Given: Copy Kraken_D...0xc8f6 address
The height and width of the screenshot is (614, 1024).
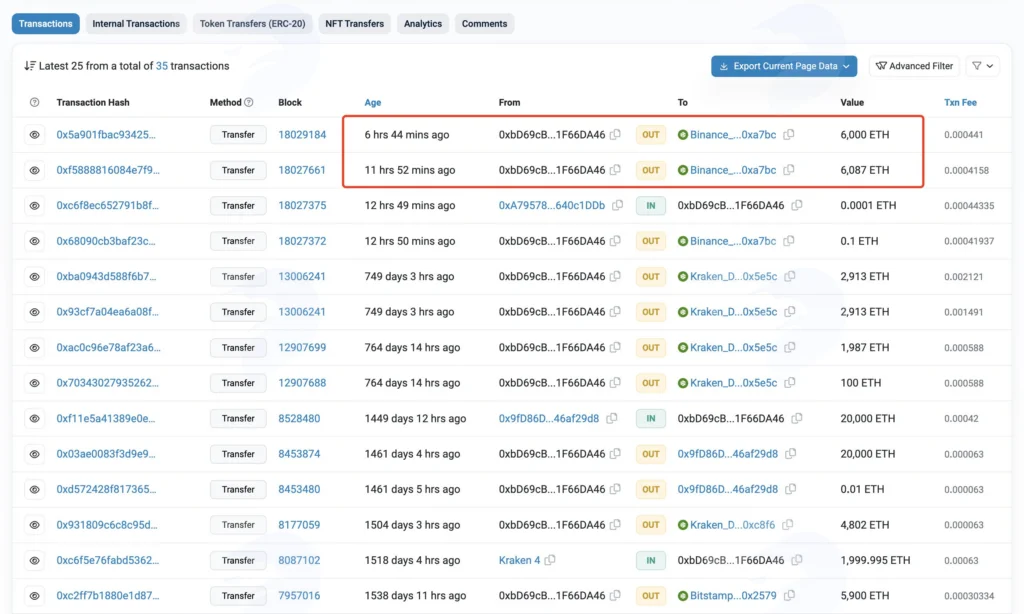Looking at the screenshot, I should coord(788,525).
